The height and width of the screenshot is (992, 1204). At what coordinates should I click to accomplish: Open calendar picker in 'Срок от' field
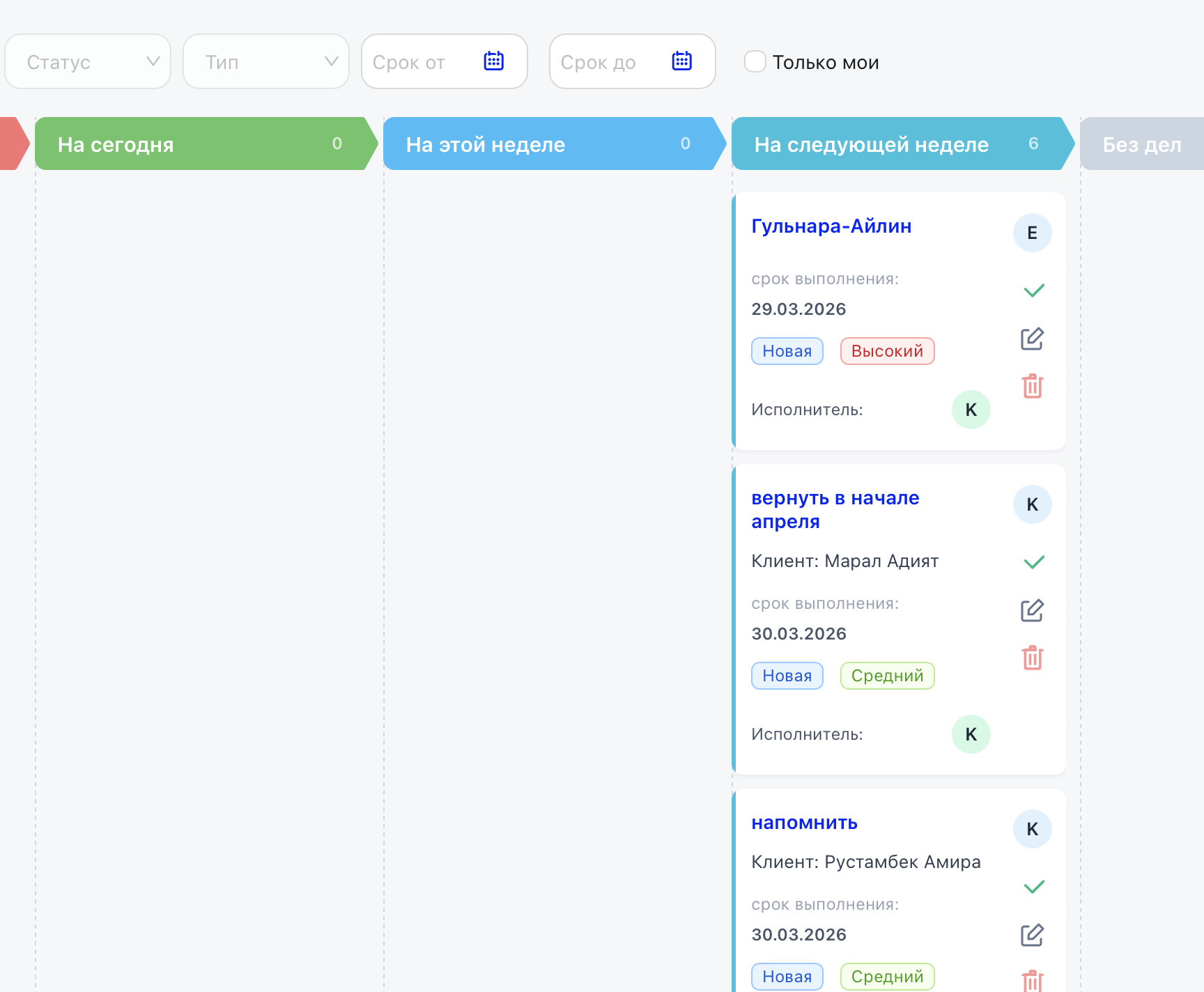[x=493, y=61]
